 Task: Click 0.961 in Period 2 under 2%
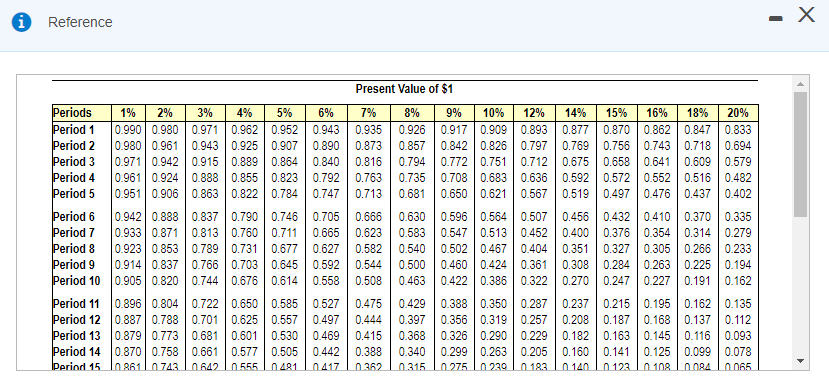tap(165, 145)
